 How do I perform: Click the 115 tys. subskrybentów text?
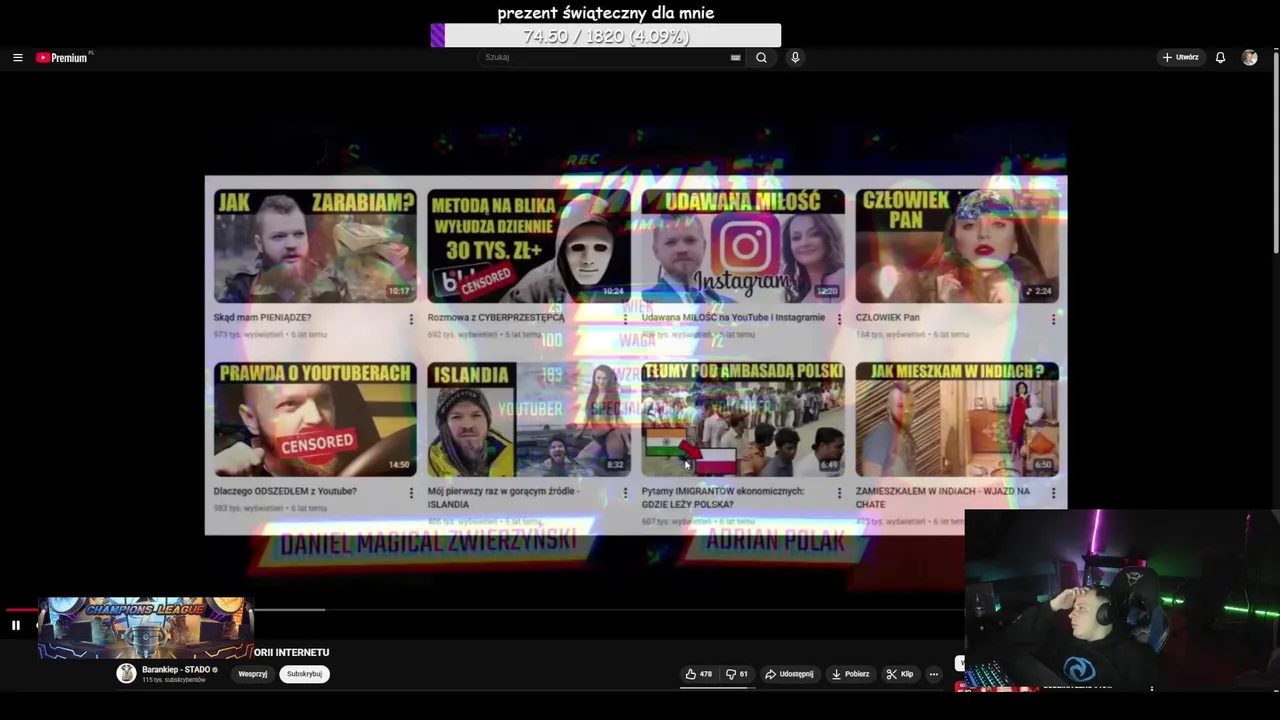click(x=173, y=680)
